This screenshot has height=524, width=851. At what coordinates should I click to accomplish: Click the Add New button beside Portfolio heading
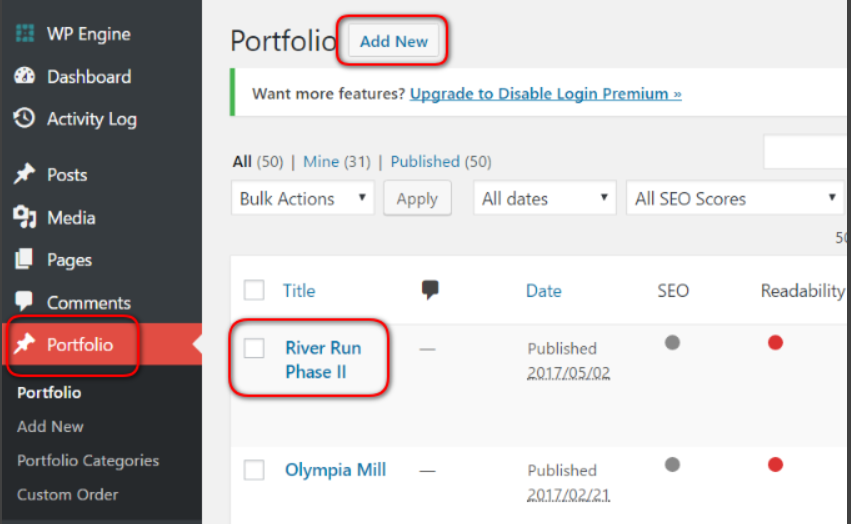click(x=393, y=41)
